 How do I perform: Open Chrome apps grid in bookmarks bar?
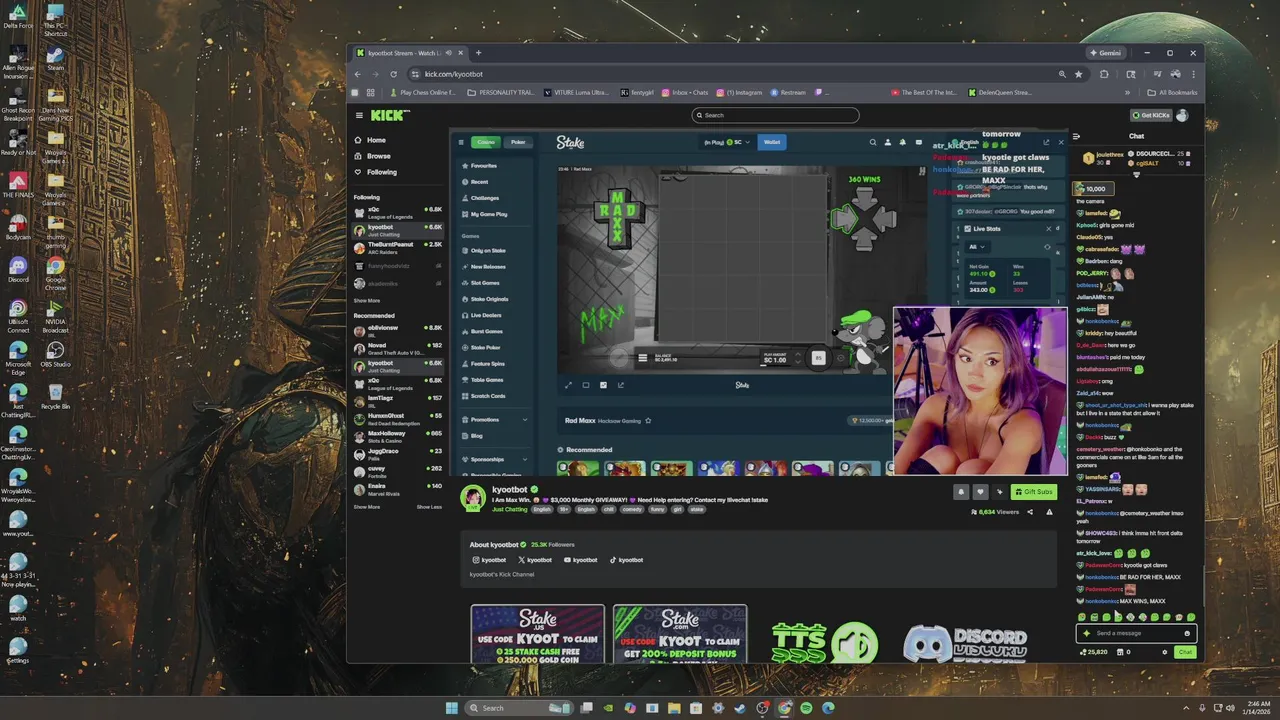370,92
